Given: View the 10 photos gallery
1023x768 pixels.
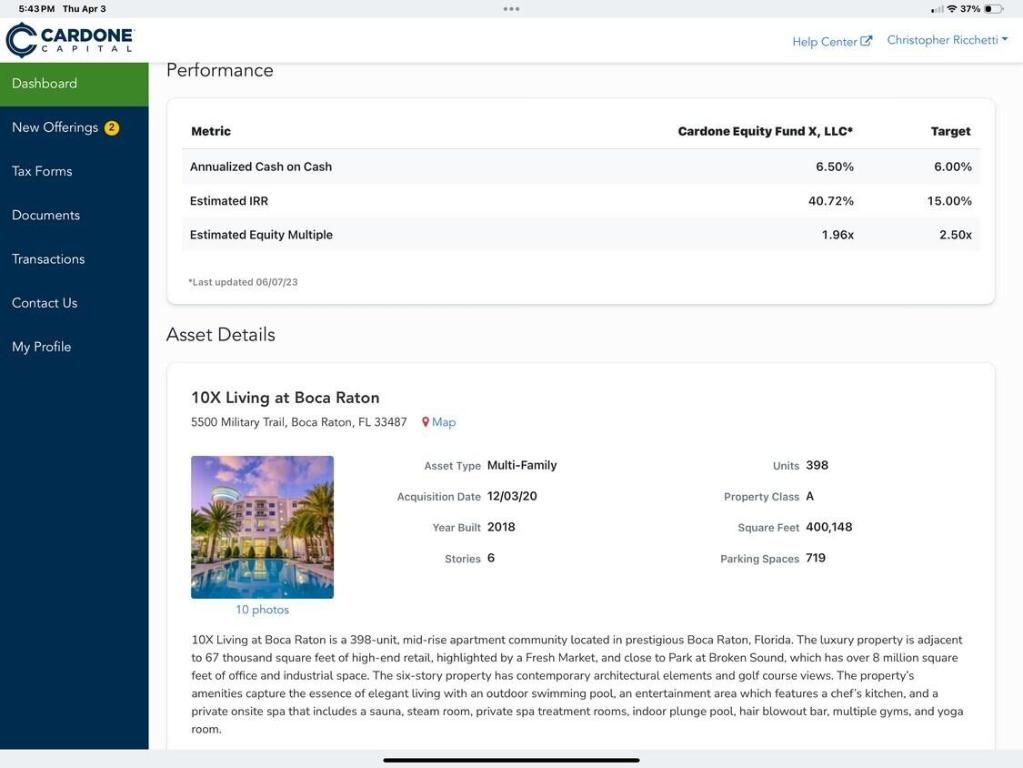Looking at the screenshot, I should click(x=262, y=608).
